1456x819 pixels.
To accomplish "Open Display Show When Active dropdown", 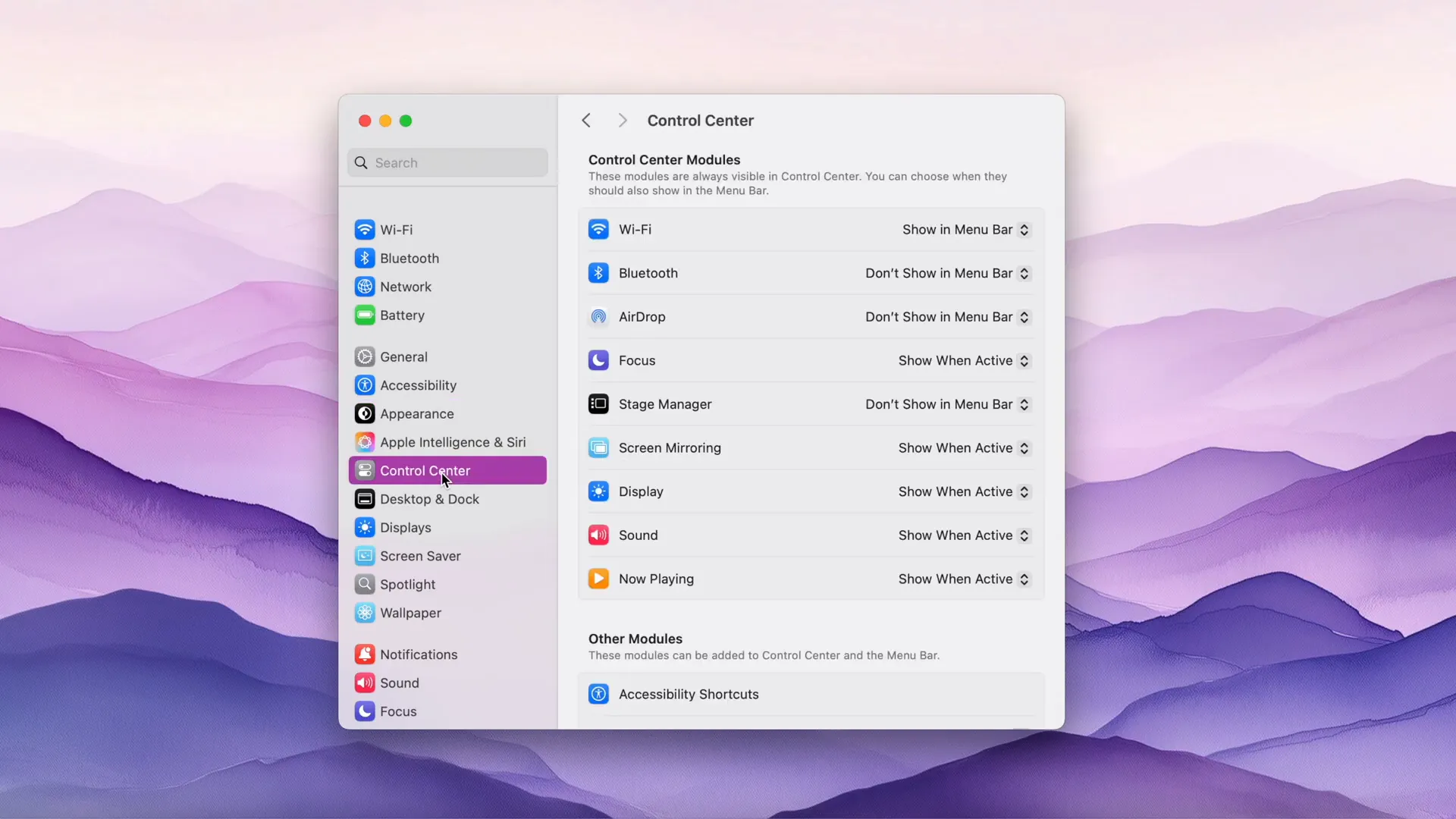I will click(965, 492).
